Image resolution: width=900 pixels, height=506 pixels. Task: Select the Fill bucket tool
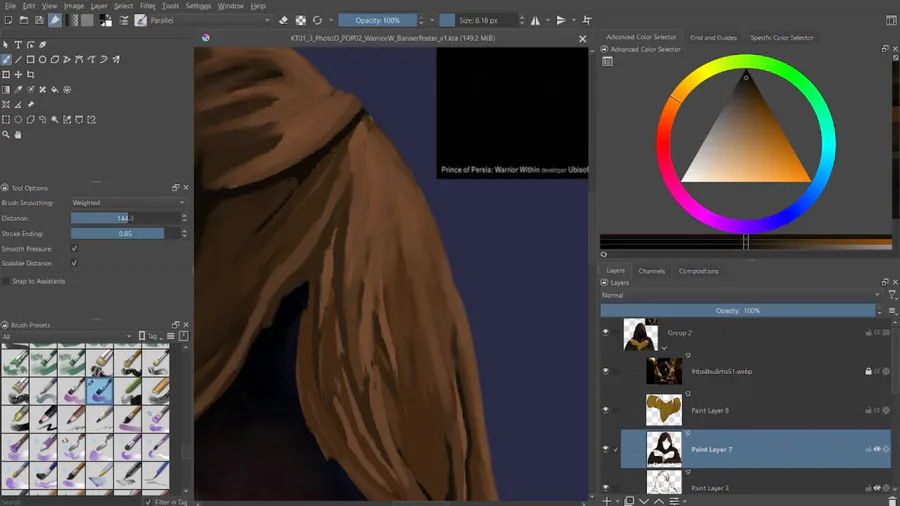pos(55,89)
